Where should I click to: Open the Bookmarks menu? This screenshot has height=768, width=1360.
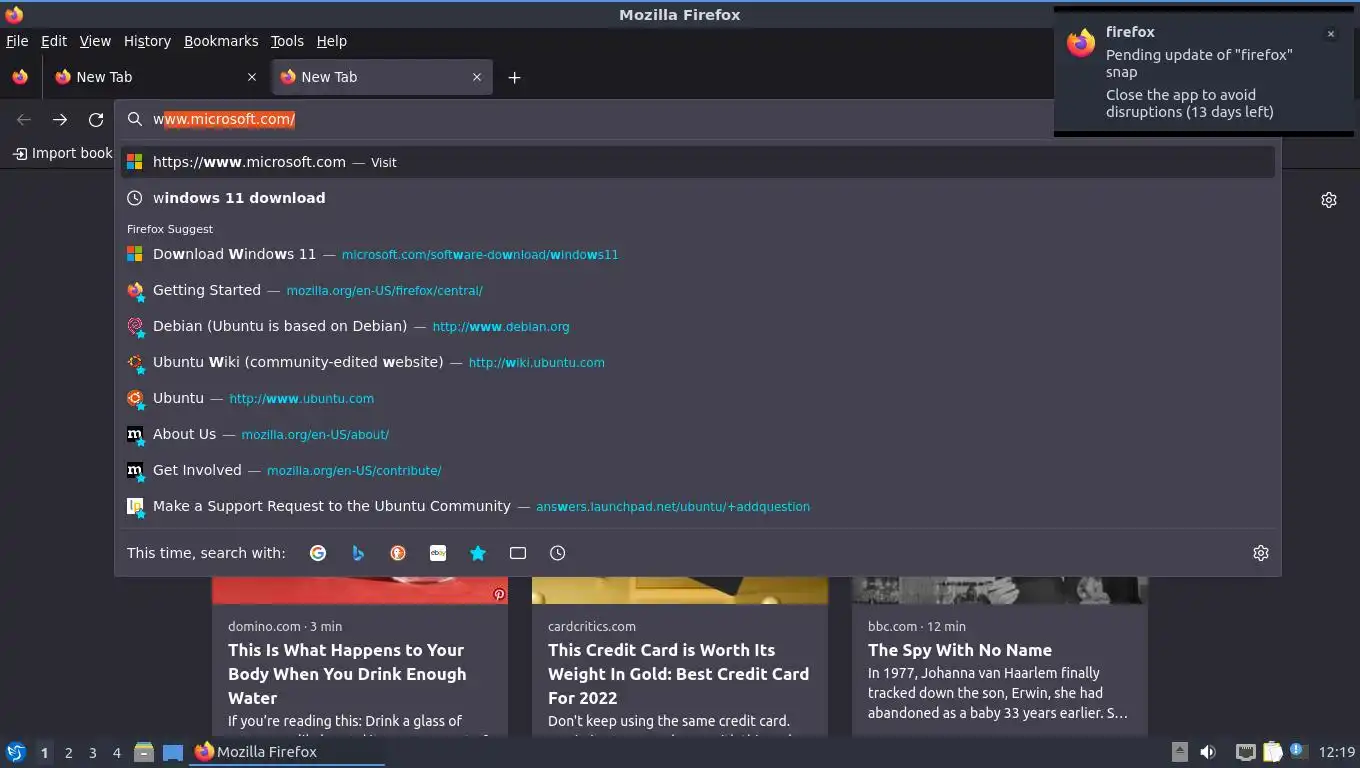coord(221,41)
